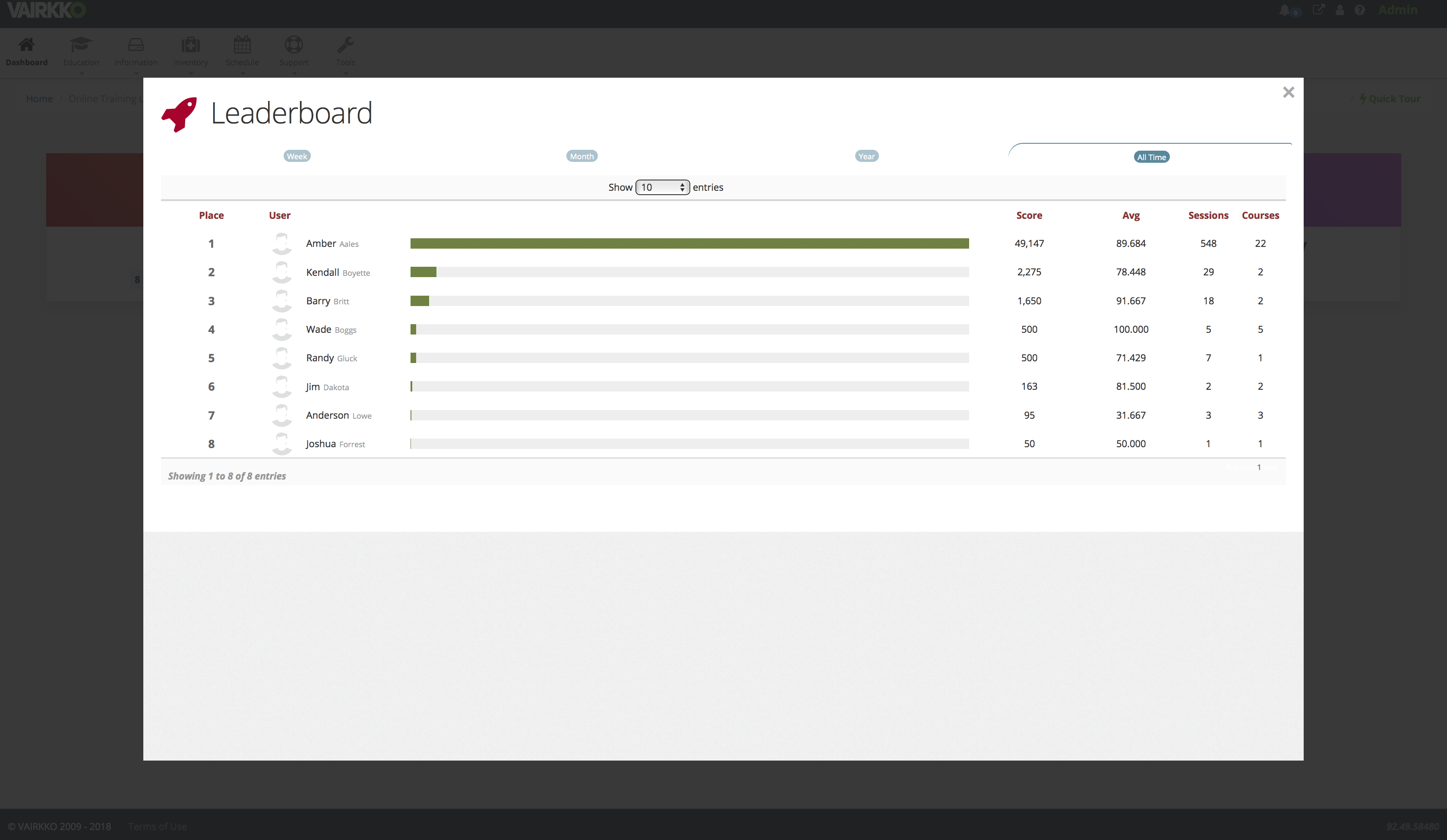1447x840 pixels.
Task: Switch to the Year tab
Action: tap(866, 156)
